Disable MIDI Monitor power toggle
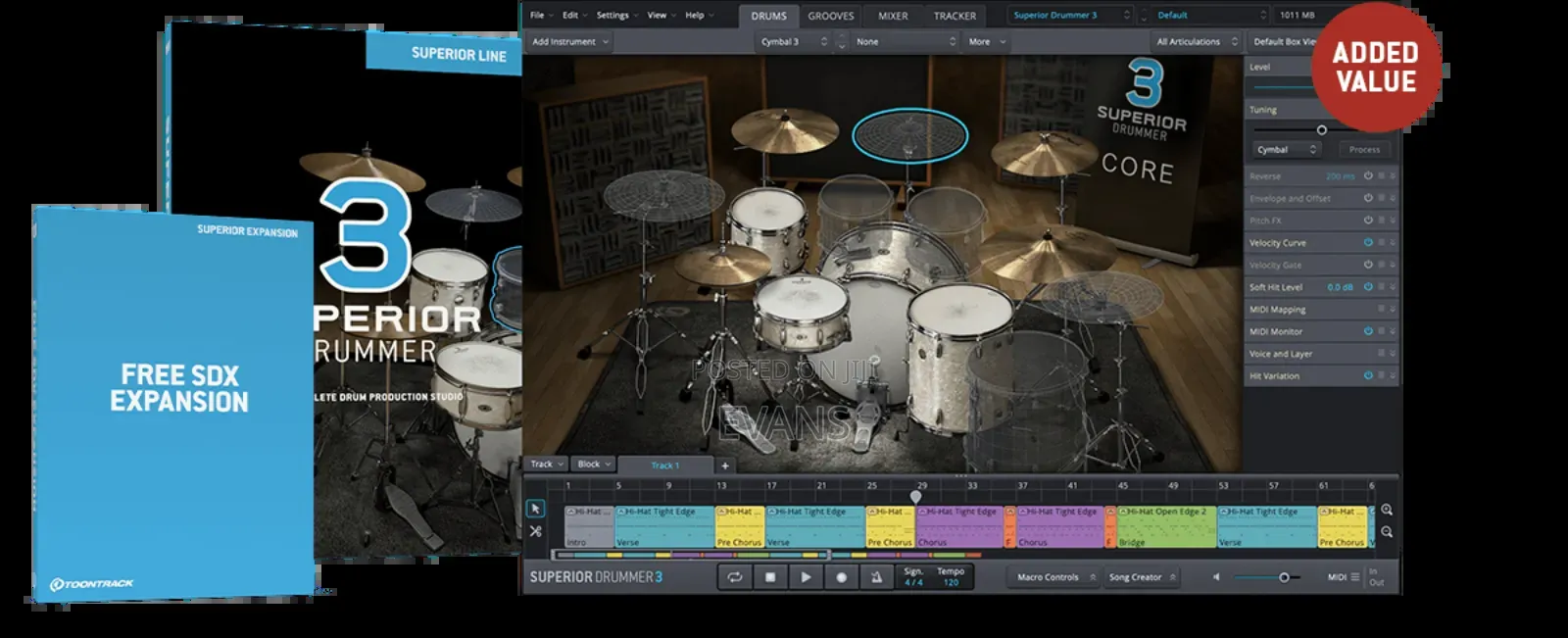The height and width of the screenshot is (638, 1568). [1368, 331]
